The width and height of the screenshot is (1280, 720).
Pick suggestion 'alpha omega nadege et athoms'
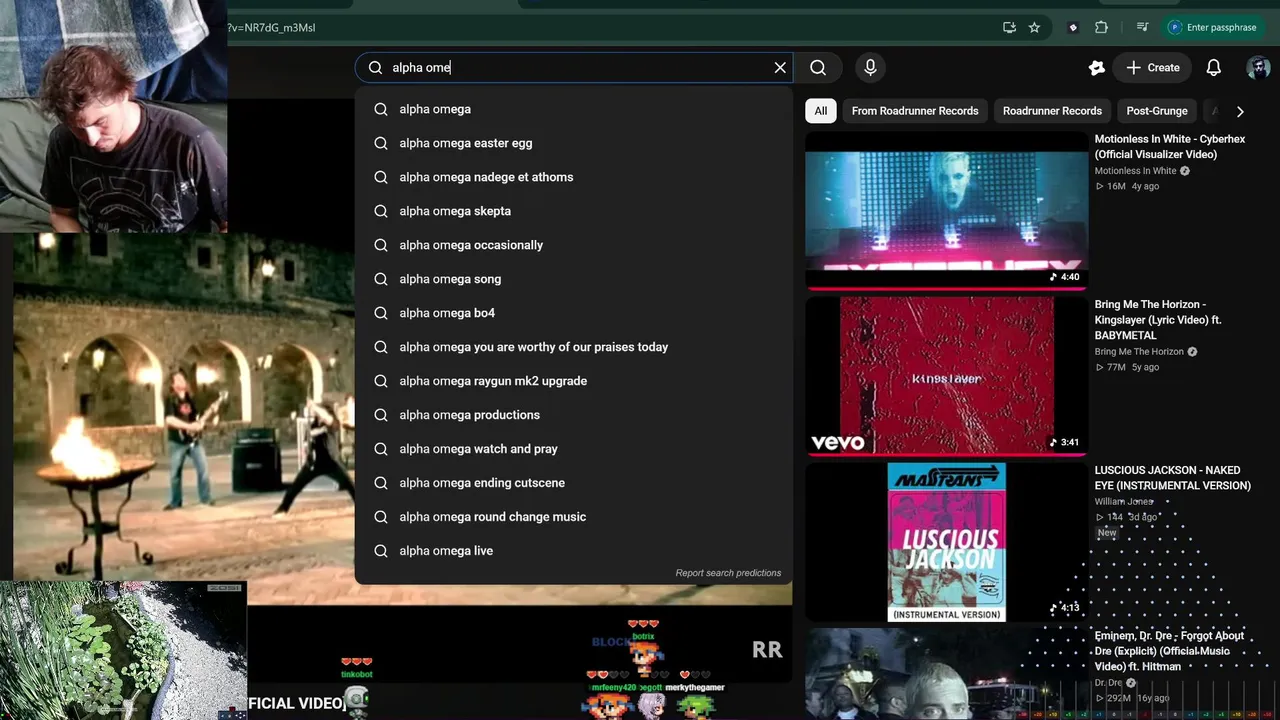click(573, 177)
